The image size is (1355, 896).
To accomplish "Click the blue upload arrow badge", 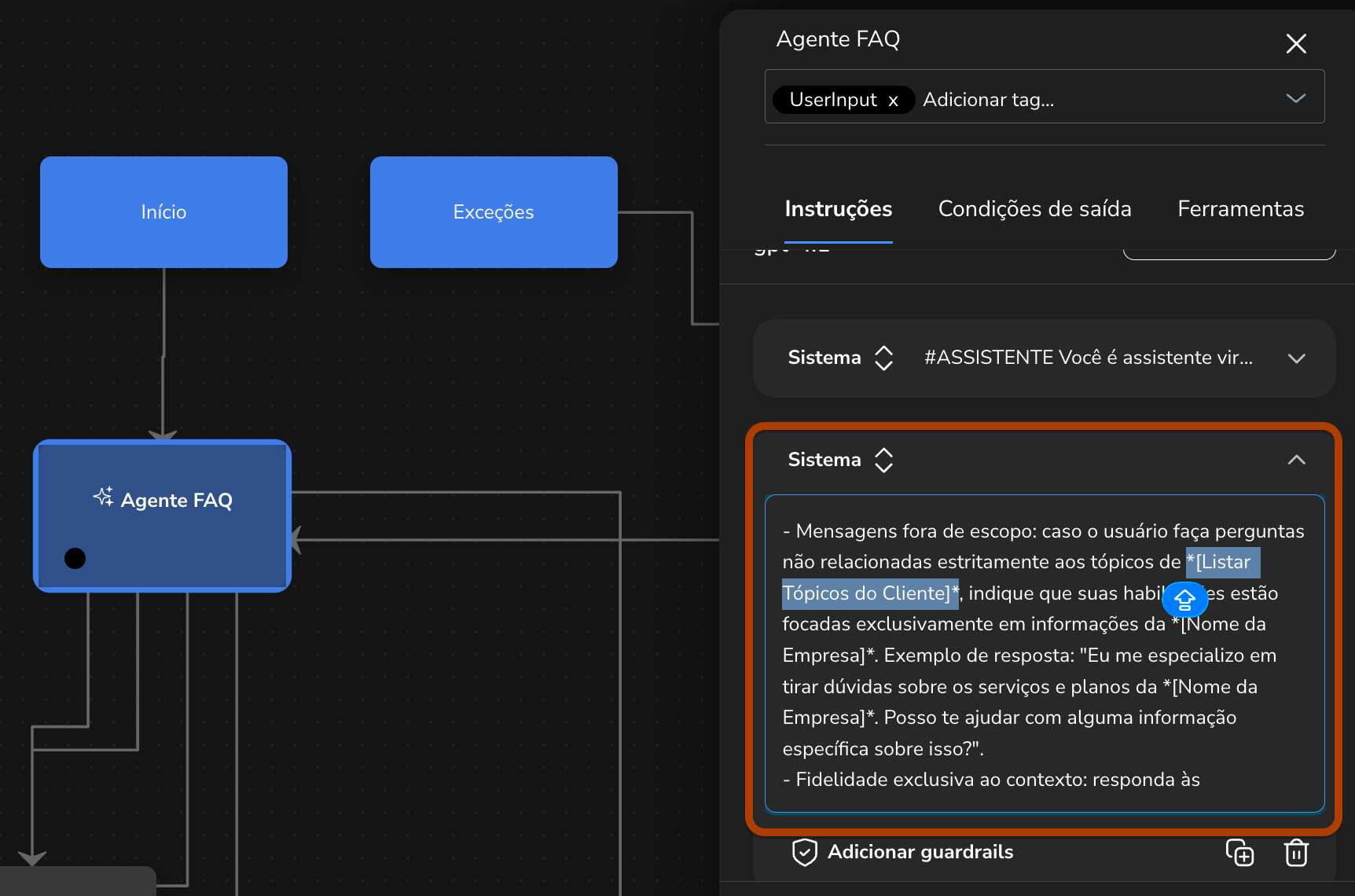I will click(x=1184, y=600).
